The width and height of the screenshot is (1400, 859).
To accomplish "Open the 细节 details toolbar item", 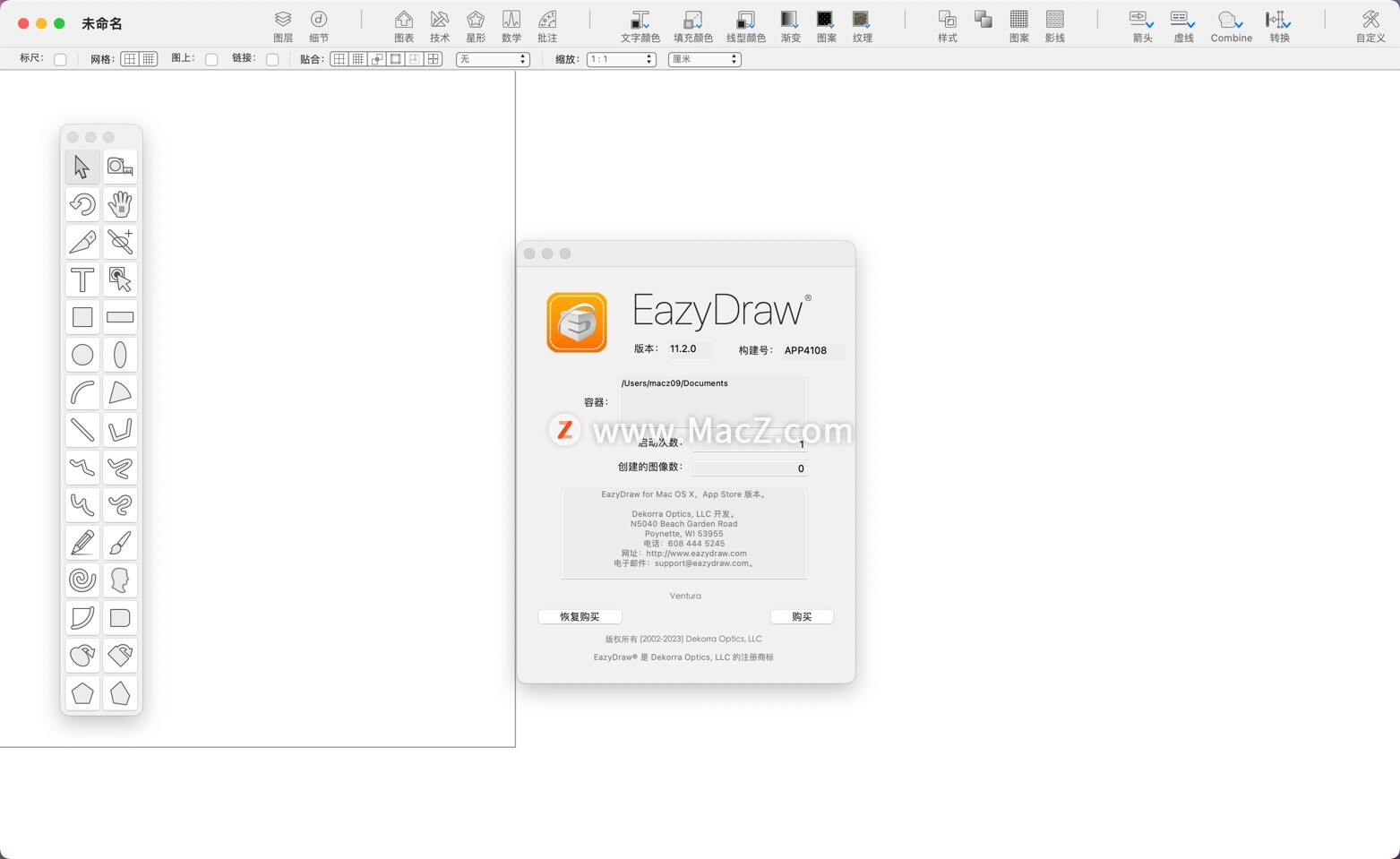I will (x=319, y=26).
